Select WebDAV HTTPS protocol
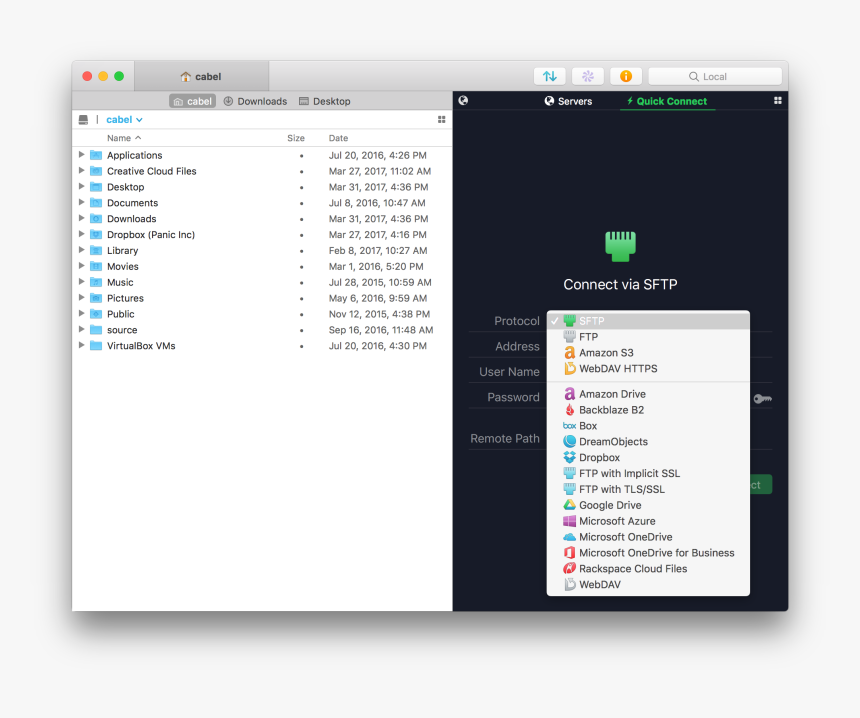This screenshot has width=860, height=718. 648,369
